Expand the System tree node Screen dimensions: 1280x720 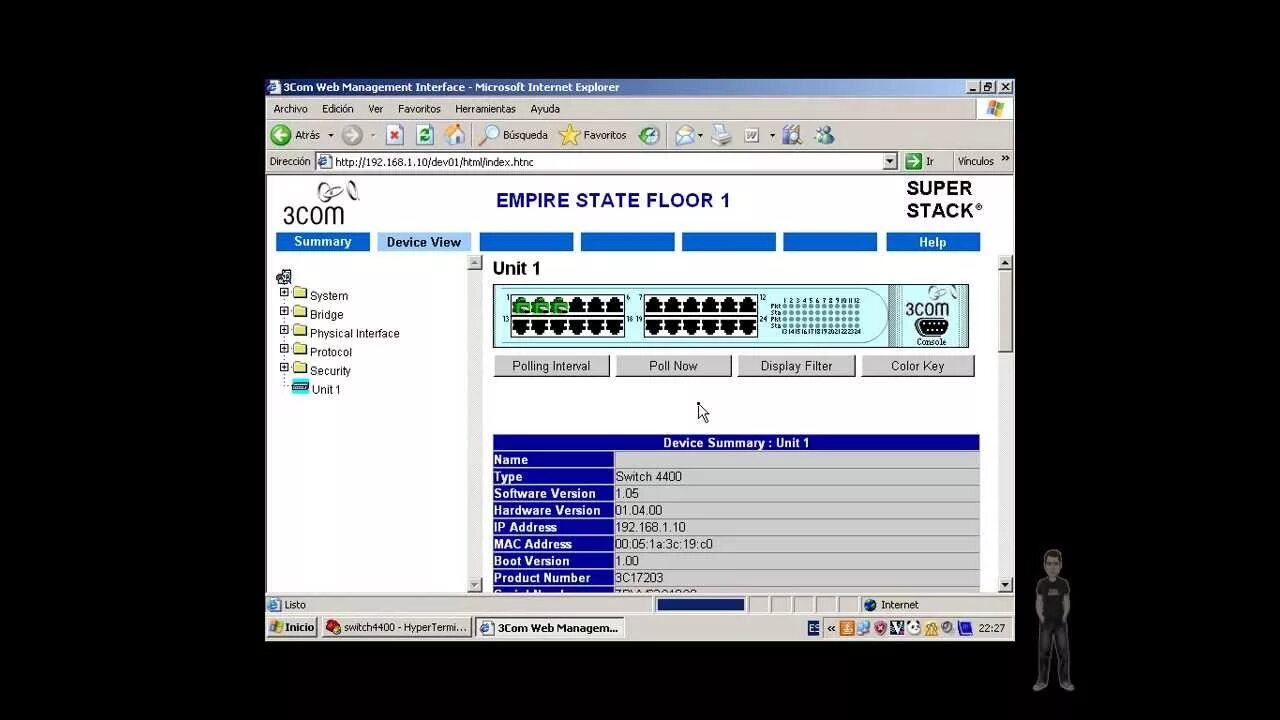pos(284,293)
